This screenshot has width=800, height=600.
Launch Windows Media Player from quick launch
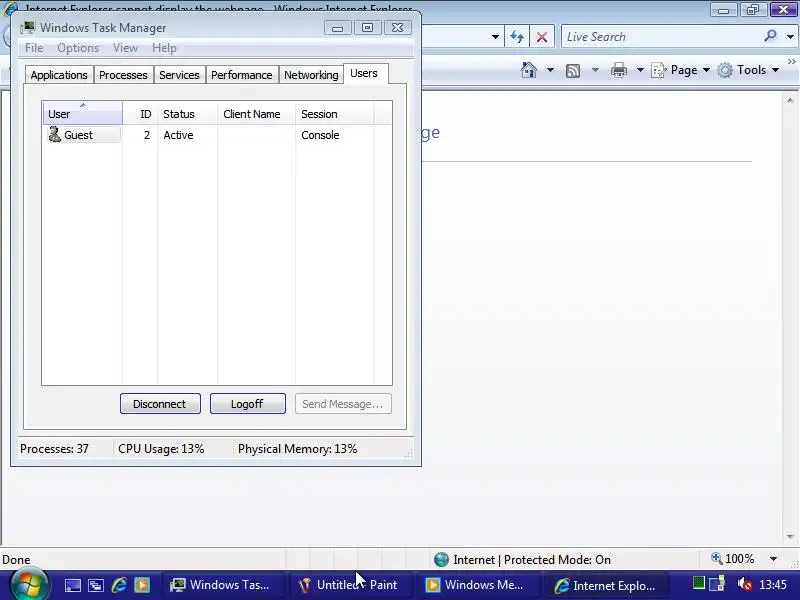142,585
